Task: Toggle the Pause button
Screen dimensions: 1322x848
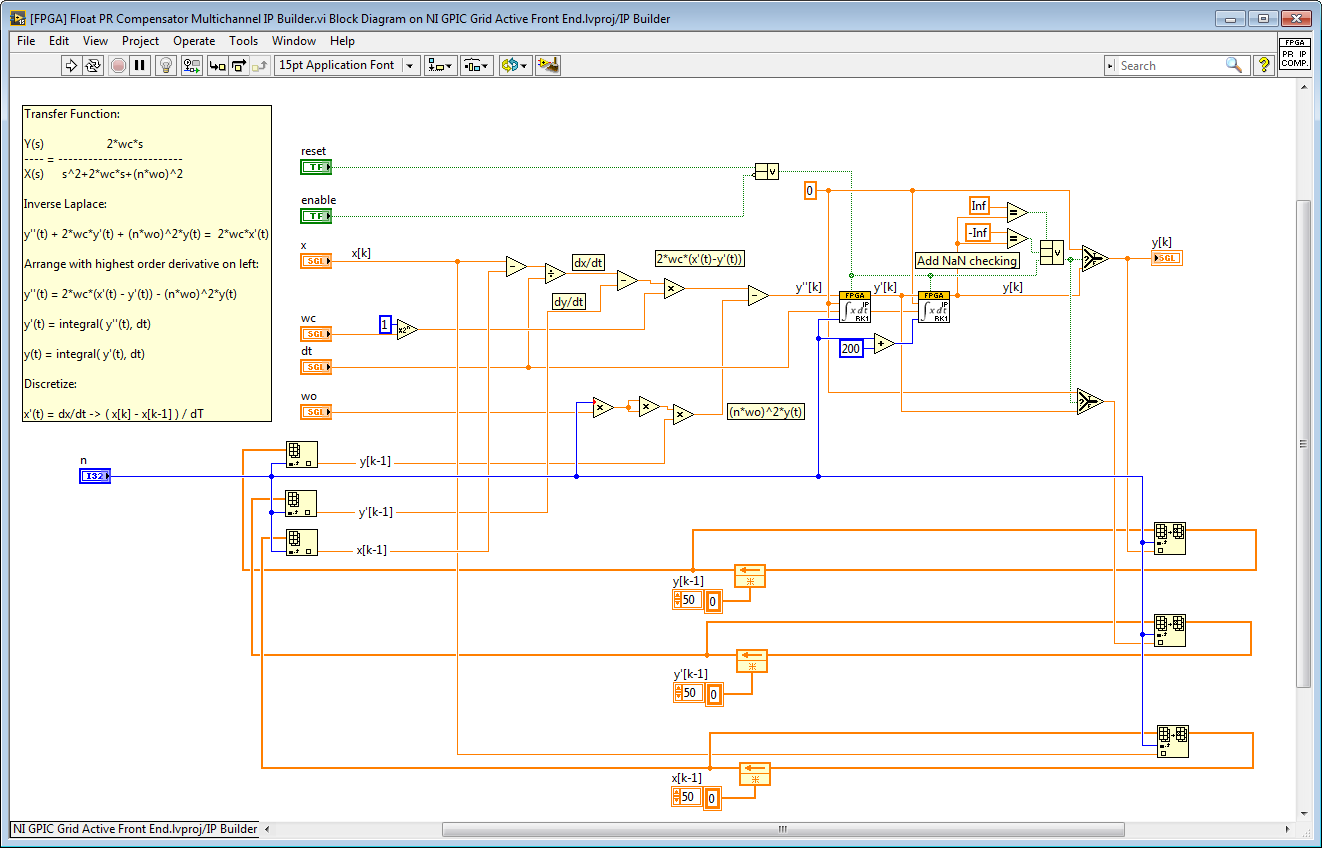Action: point(140,65)
